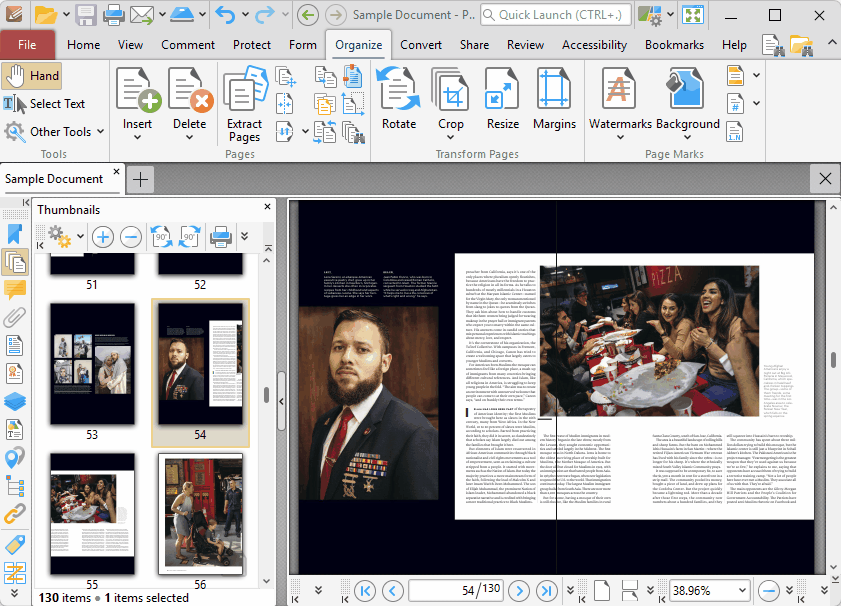Toggle the Layers pane icon in sidebar
Viewport: 841px width, 606px height.
pyautogui.click(x=15, y=401)
